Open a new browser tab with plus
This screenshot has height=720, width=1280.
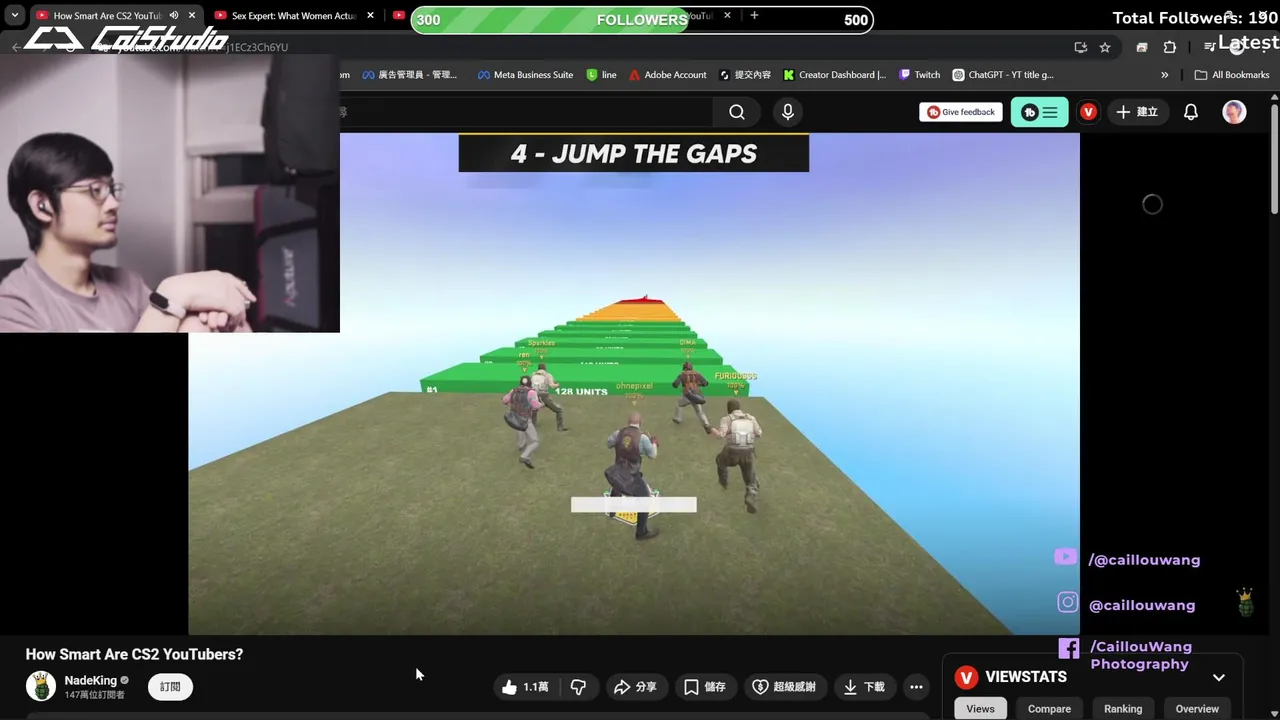point(754,15)
